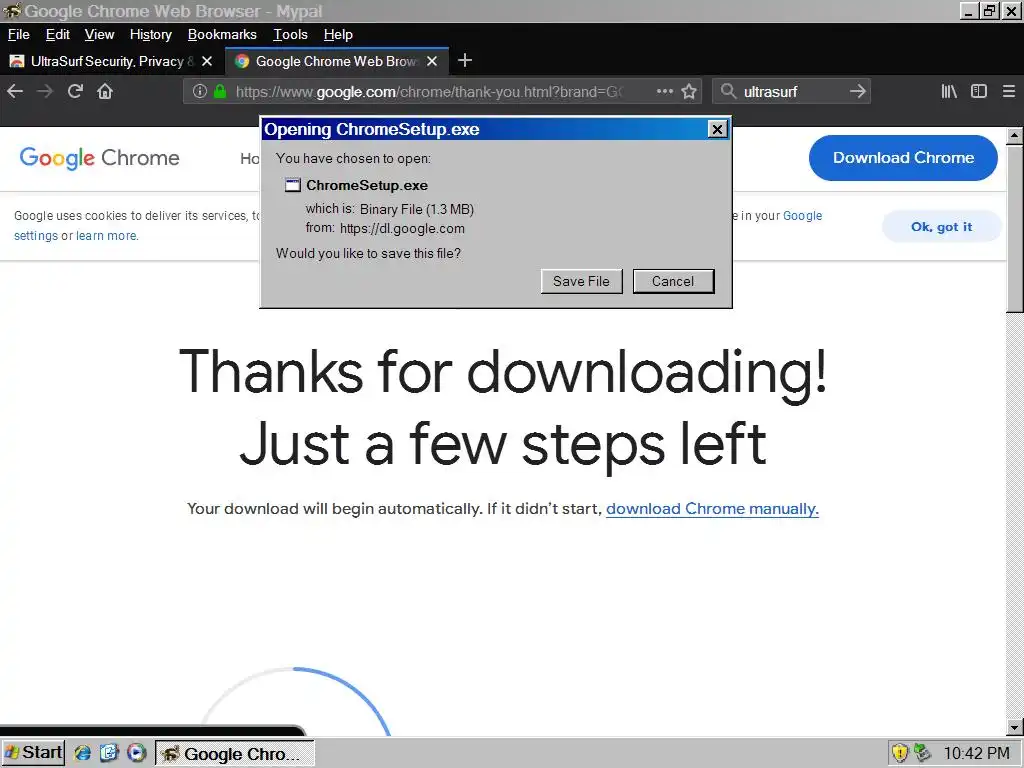Open the Help menu
The image size is (1024, 768).
338,35
